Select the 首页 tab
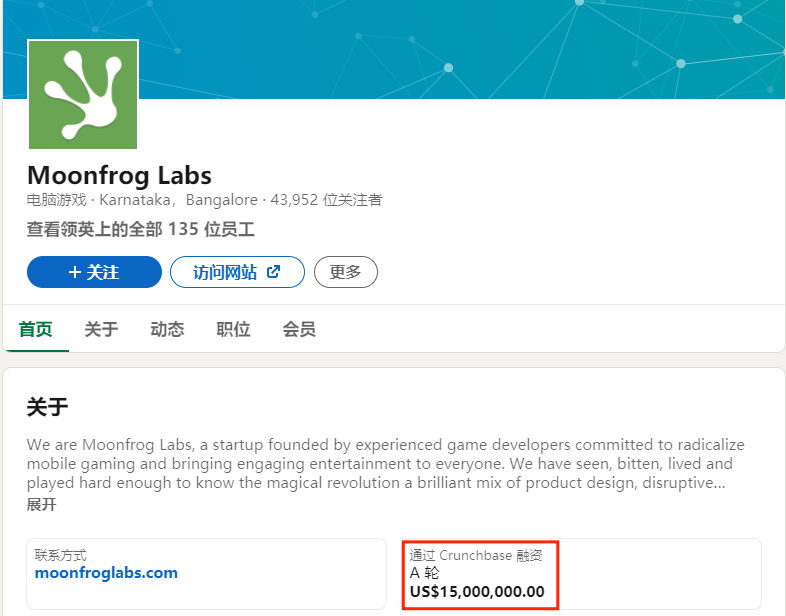 pyautogui.click(x=36, y=329)
